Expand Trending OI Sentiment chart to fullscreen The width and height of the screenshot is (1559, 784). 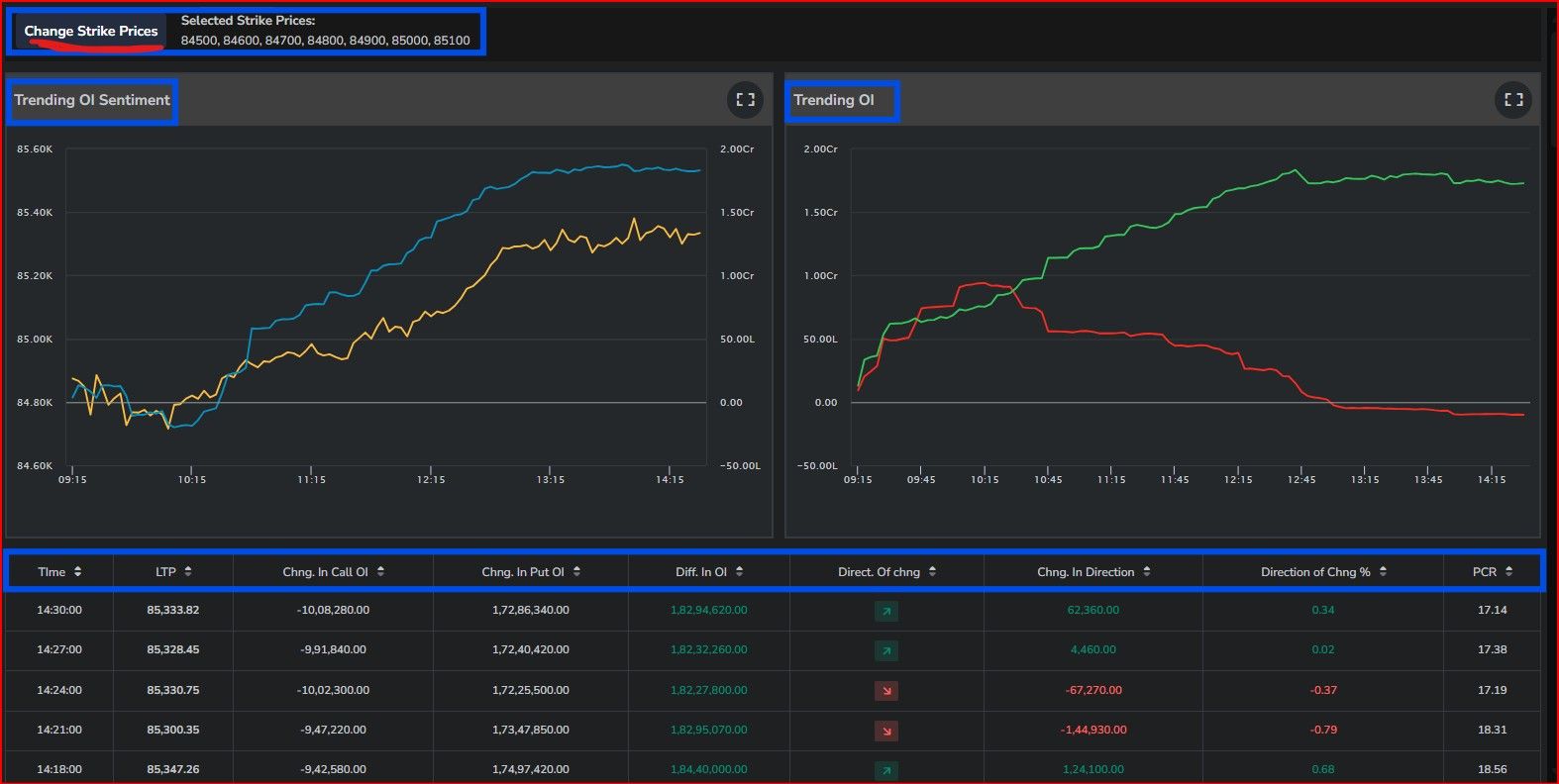[x=746, y=100]
